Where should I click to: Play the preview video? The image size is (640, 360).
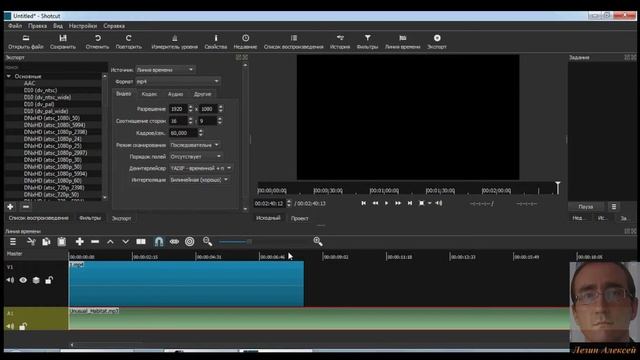[x=387, y=203]
